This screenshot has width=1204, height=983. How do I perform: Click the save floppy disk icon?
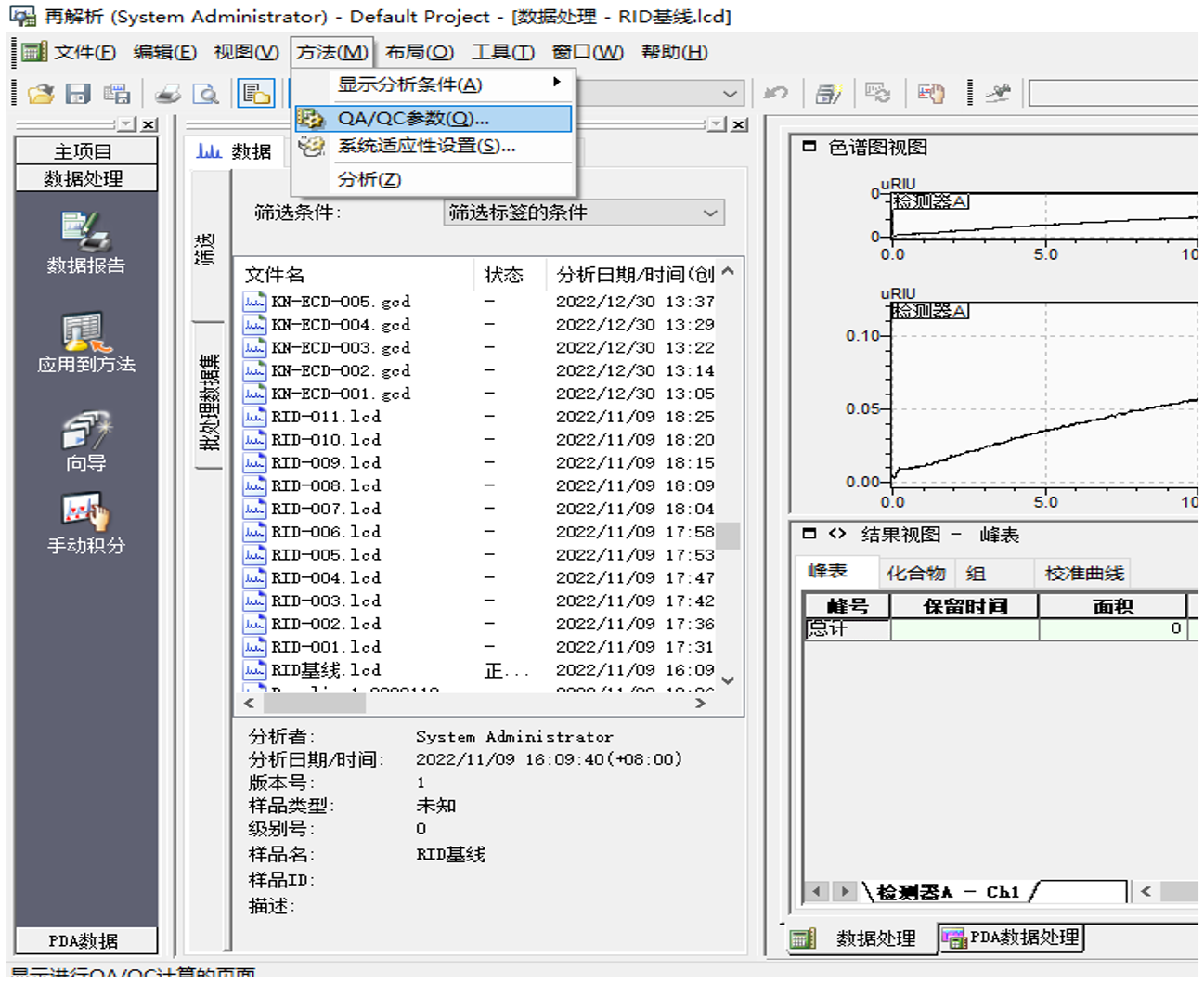point(78,94)
